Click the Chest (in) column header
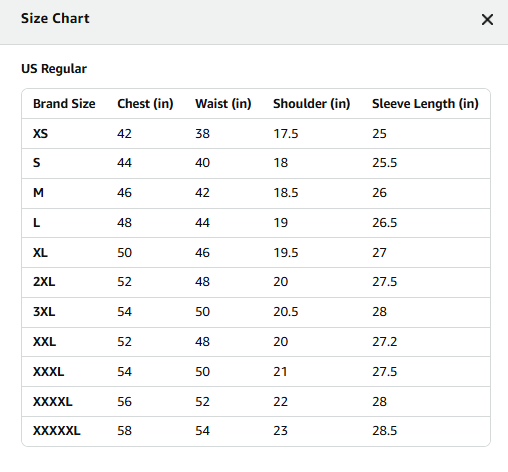 145,104
